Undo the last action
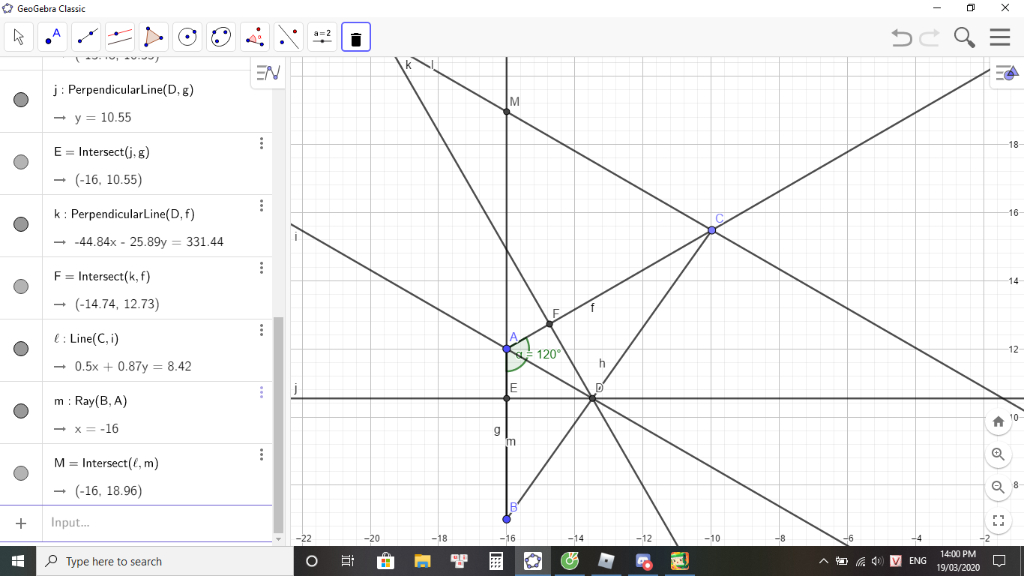Image resolution: width=1024 pixels, height=576 pixels. (x=902, y=37)
